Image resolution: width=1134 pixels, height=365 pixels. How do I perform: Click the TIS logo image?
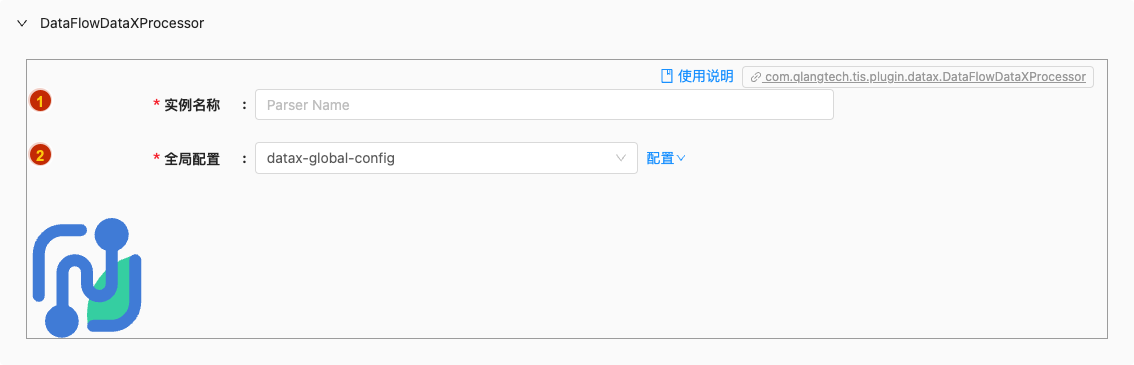87,277
